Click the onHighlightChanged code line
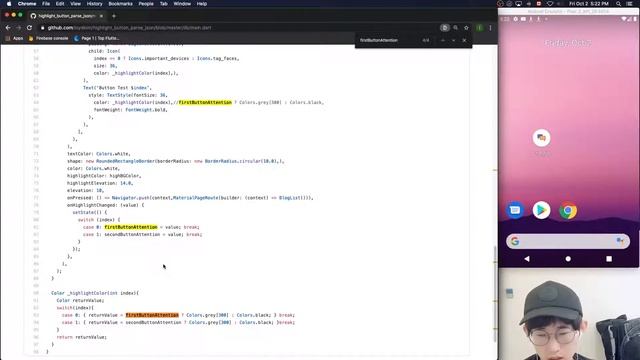 (x=105, y=205)
